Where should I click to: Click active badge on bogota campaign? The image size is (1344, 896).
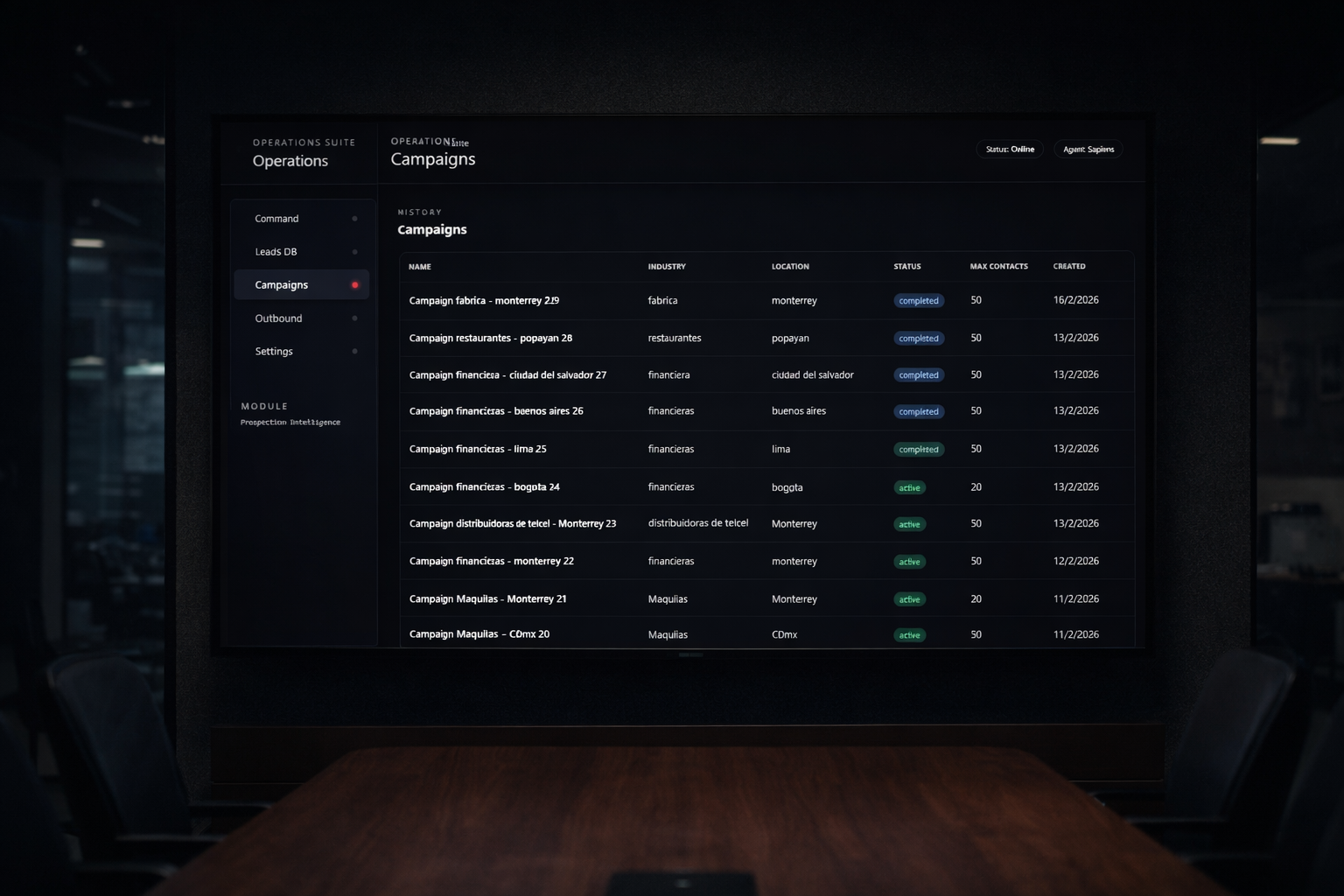tap(909, 488)
